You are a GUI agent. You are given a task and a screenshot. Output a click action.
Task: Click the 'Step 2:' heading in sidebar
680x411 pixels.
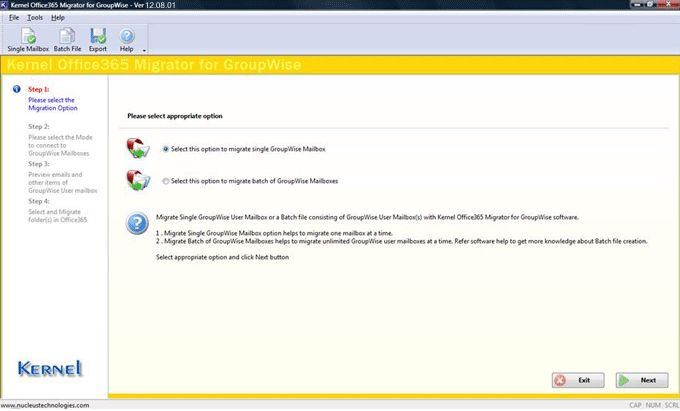pos(39,127)
